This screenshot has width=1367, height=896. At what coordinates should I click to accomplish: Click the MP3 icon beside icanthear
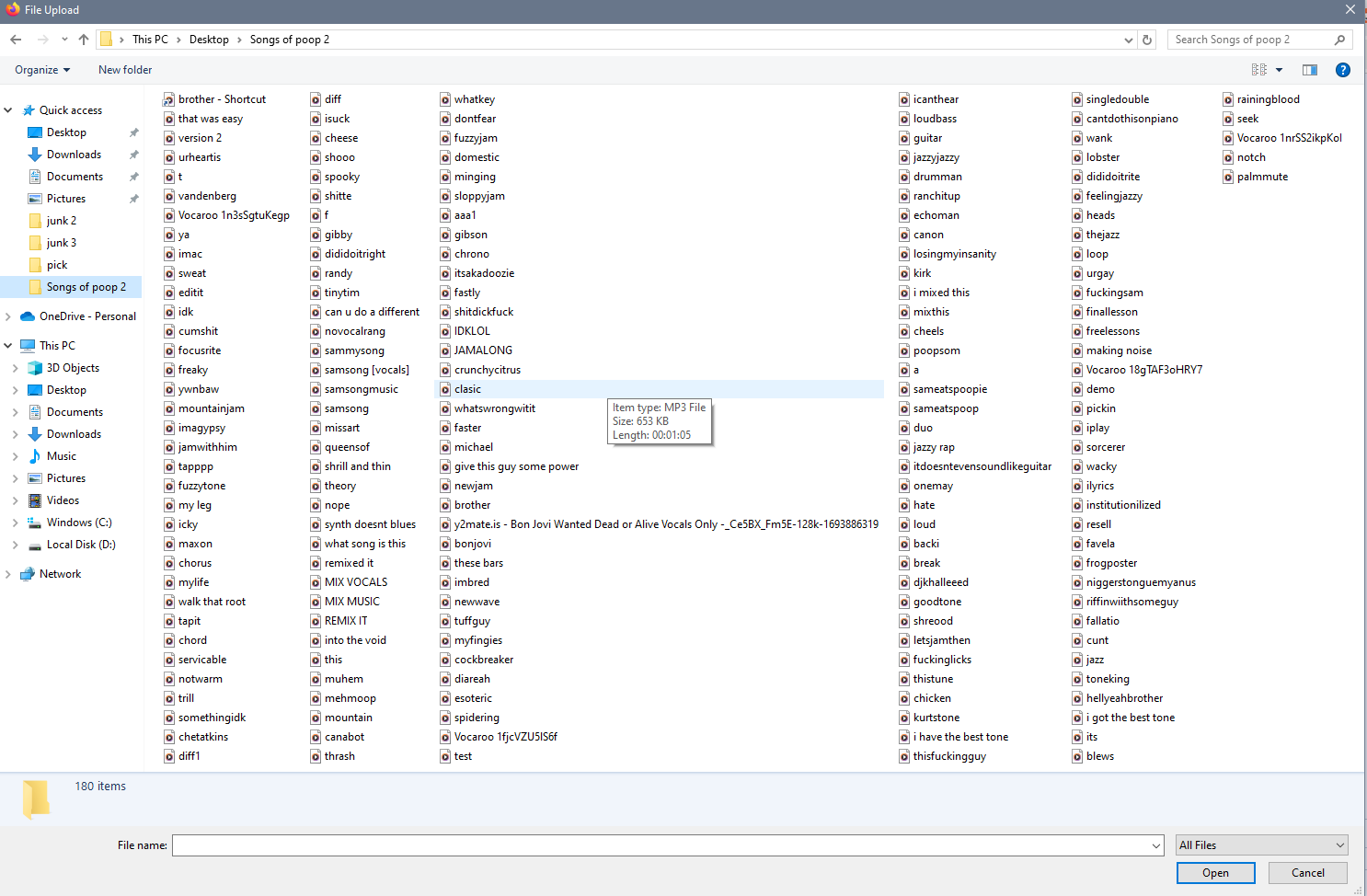904,99
